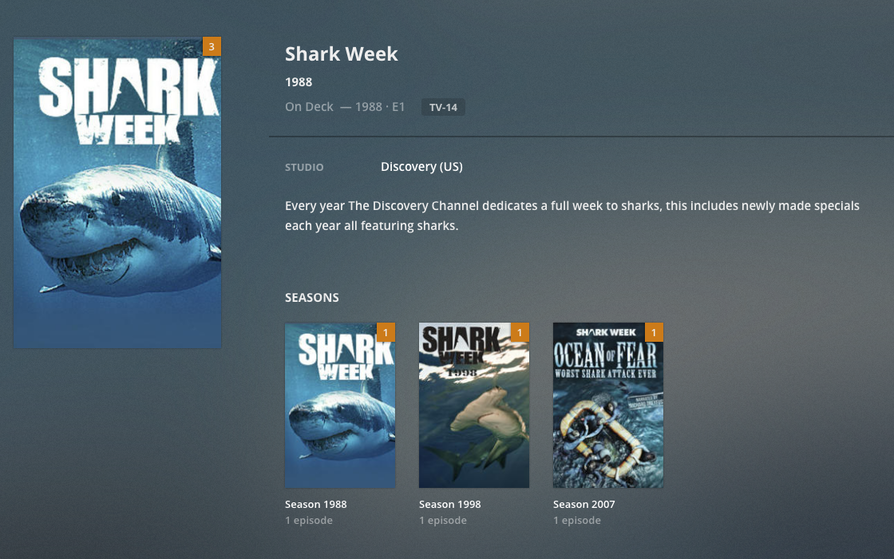This screenshot has width=894, height=559.
Task: Click the Shark Week show title heading
Action: coord(342,54)
